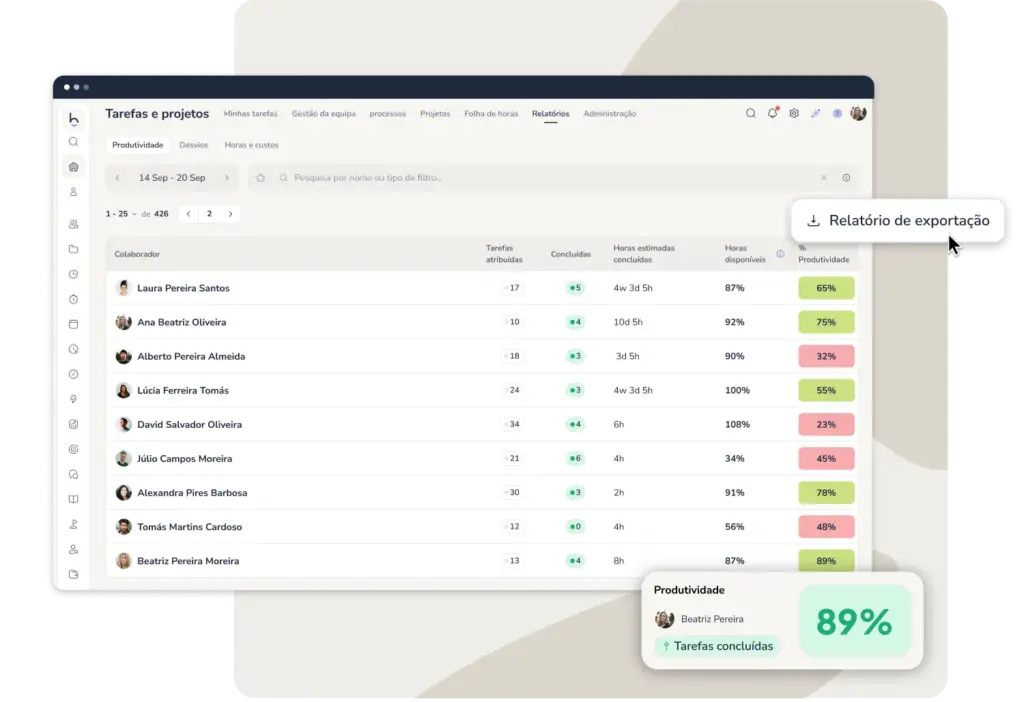Open the settings gear icon
The image size is (1024, 702).
pos(794,113)
